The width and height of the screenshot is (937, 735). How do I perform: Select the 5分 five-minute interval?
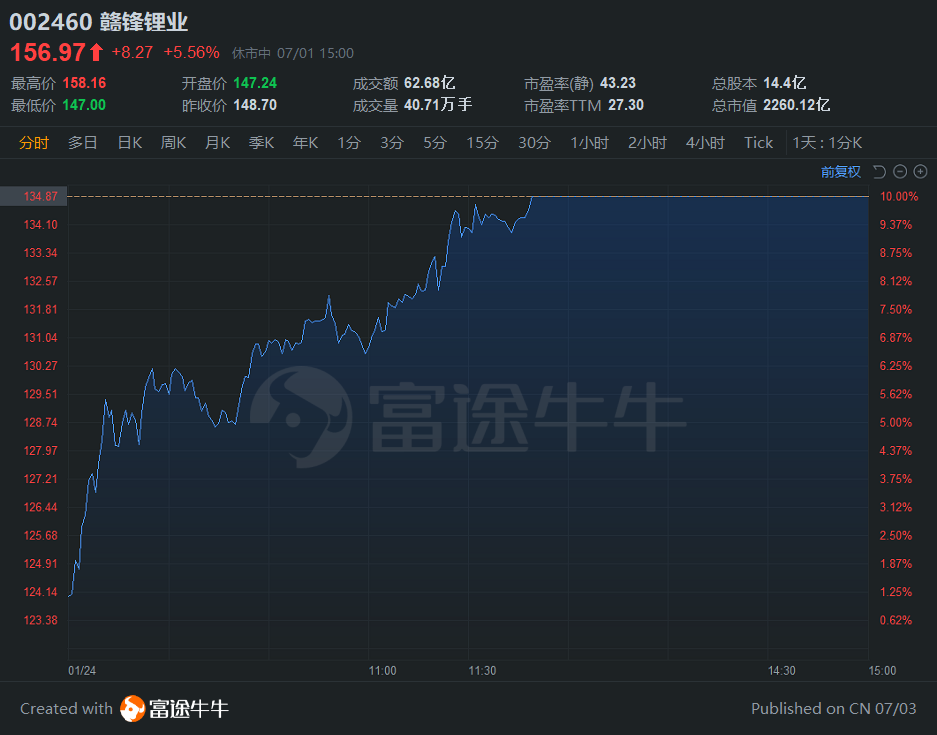tap(434, 142)
